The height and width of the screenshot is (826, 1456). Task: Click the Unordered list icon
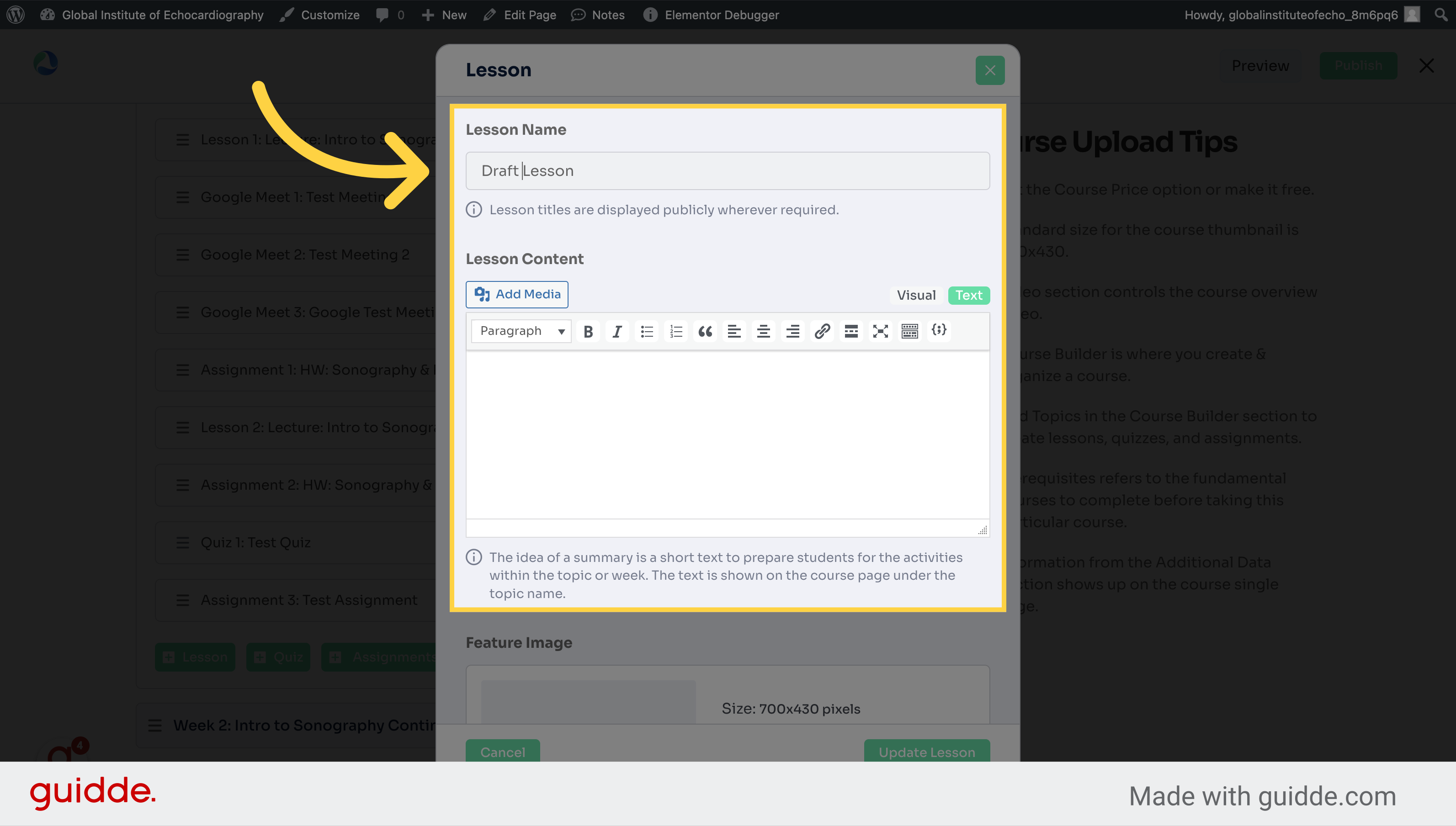pos(646,330)
